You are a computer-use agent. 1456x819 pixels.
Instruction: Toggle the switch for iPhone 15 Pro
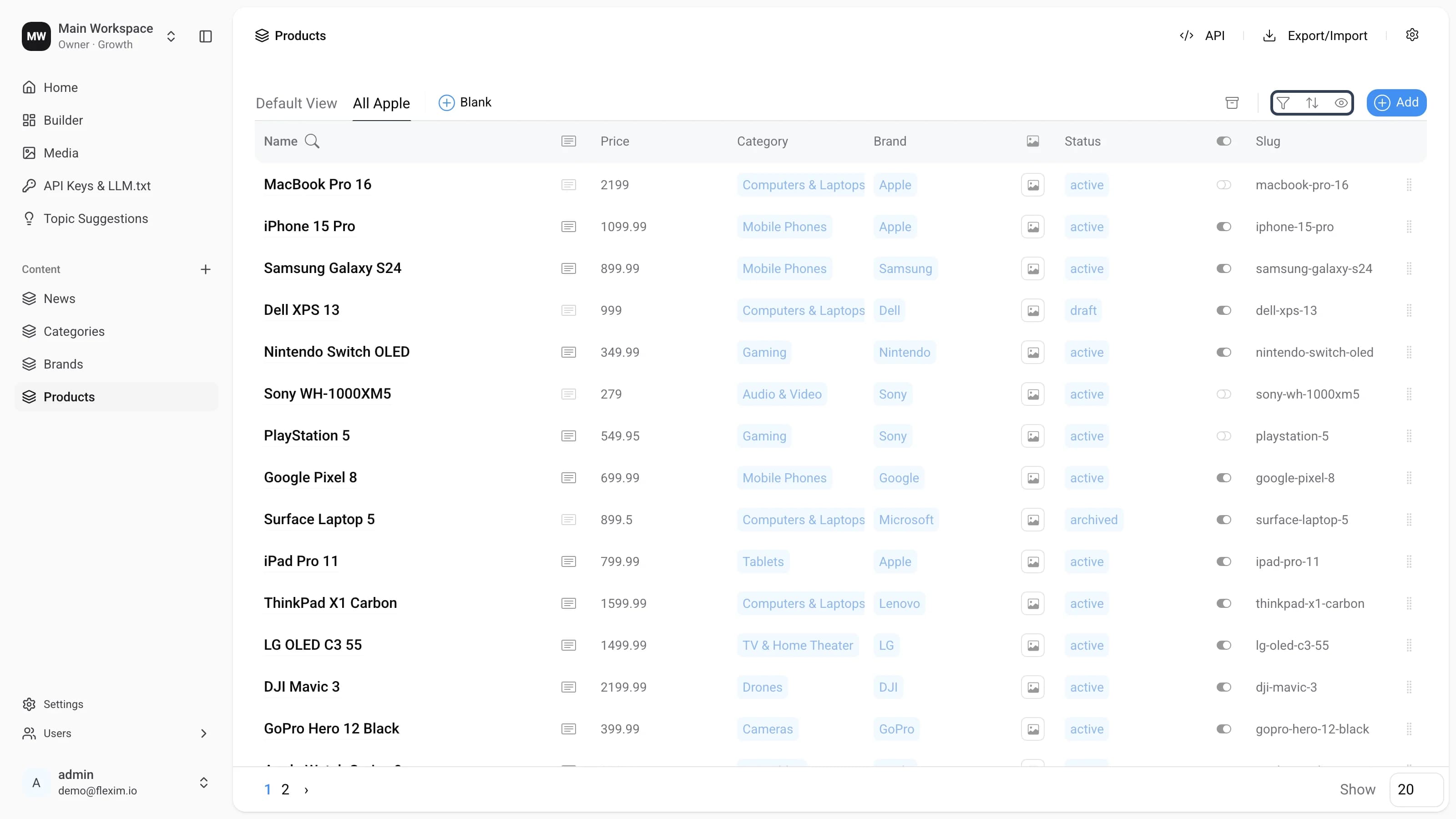[1223, 227]
